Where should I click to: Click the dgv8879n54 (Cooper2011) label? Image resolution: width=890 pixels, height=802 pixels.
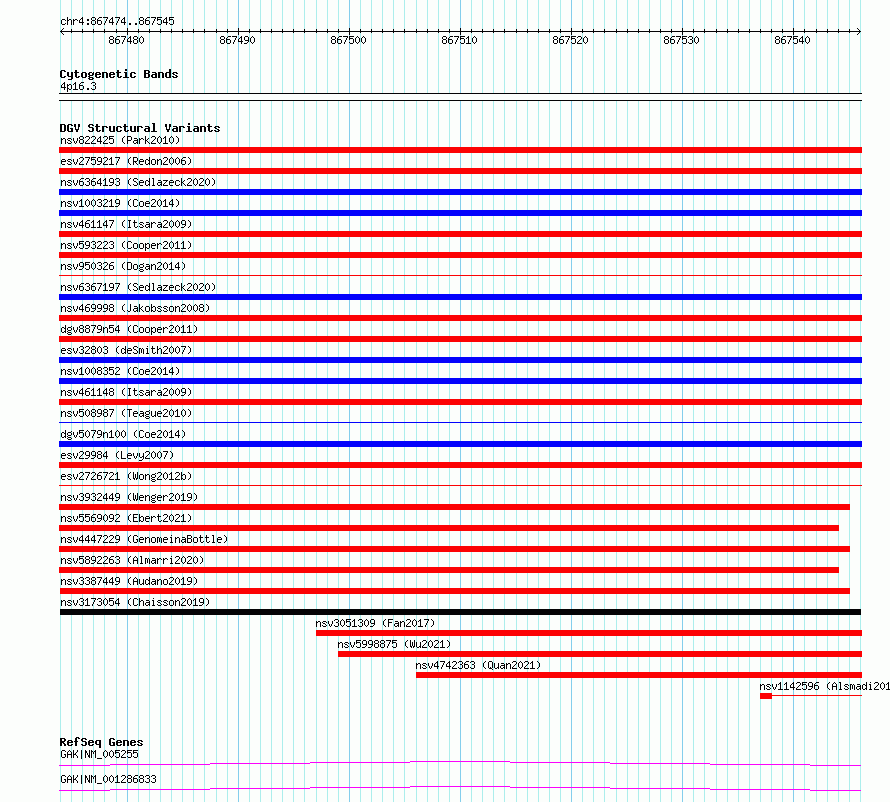129,329
